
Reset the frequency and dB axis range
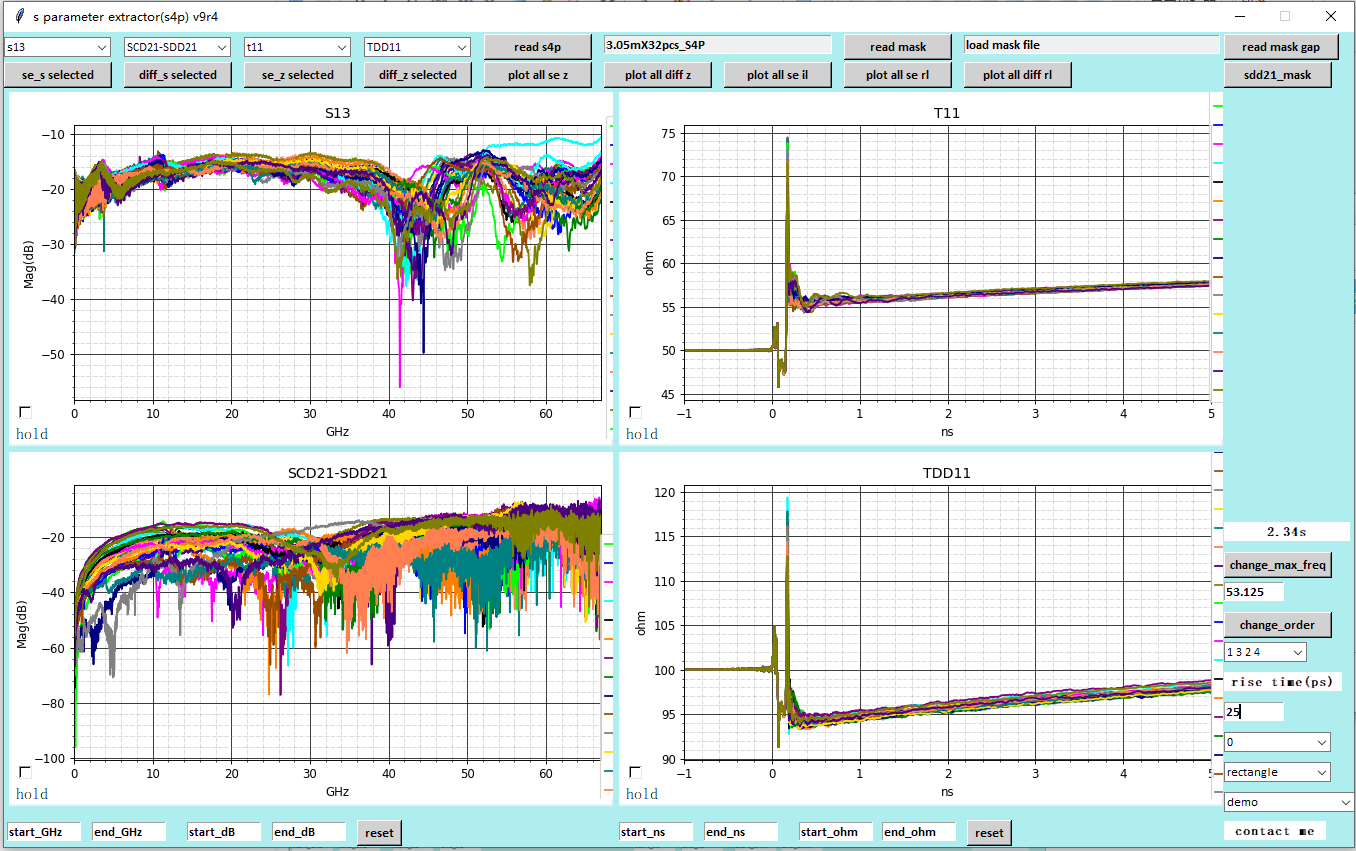coord(379,833)
